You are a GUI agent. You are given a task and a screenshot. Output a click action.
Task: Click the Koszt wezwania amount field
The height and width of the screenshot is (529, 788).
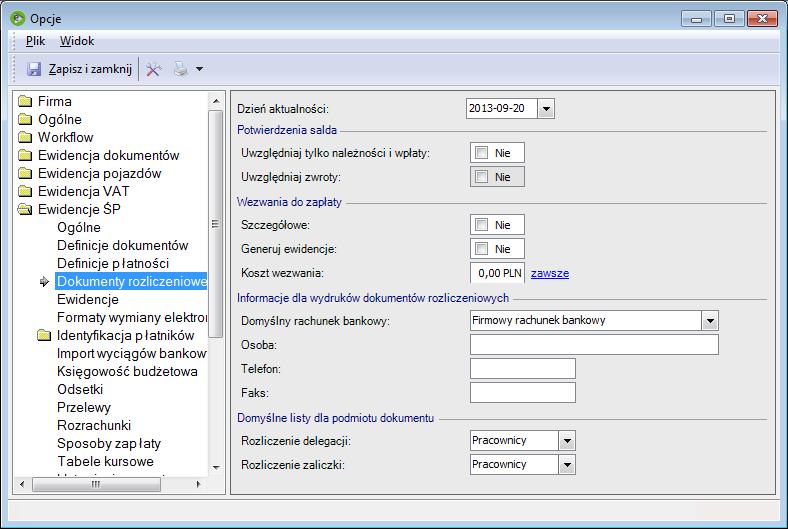click(x=498, y=273)
